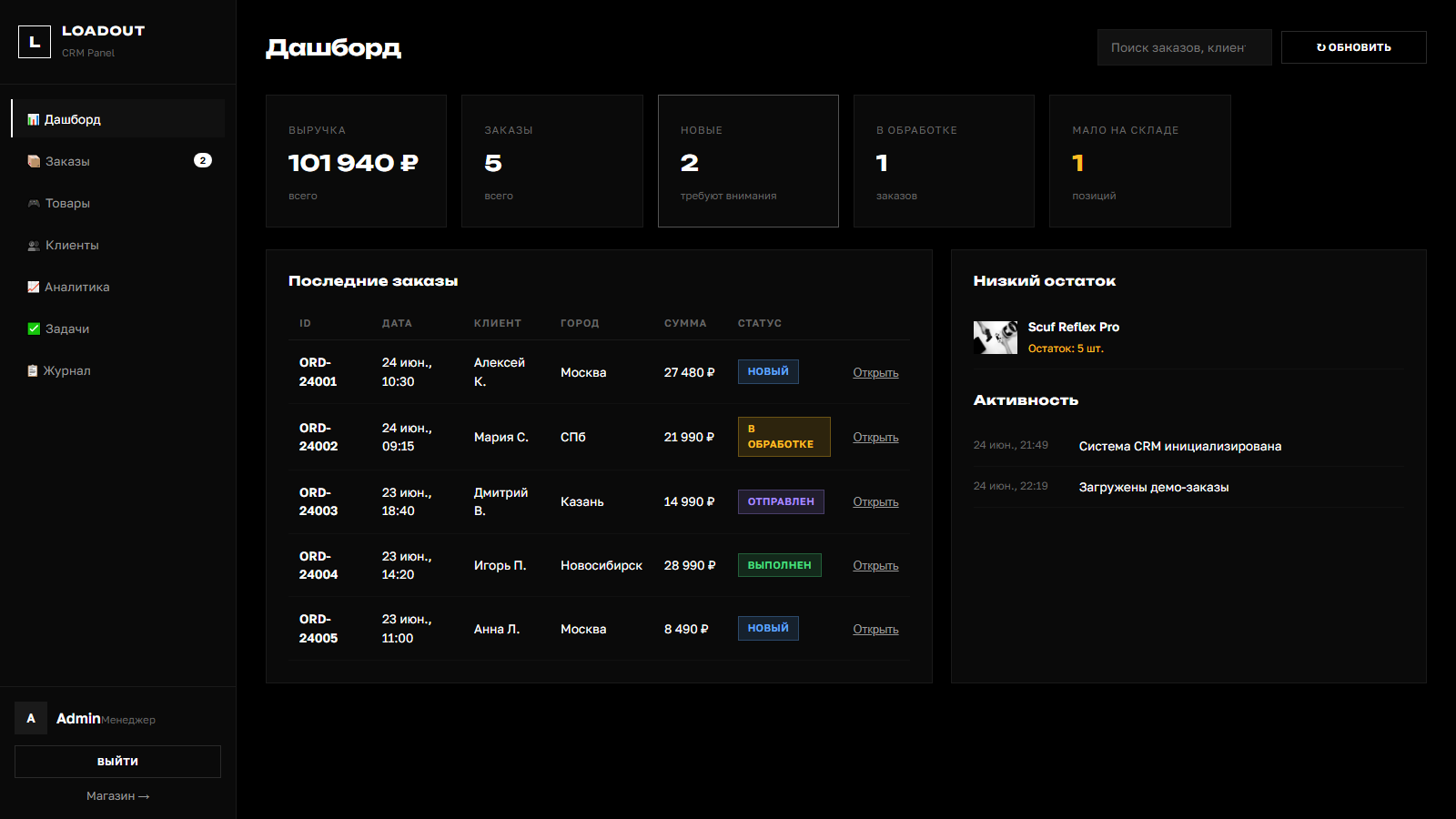Open order ORD-24004 via Открыть link

(875, 565)
